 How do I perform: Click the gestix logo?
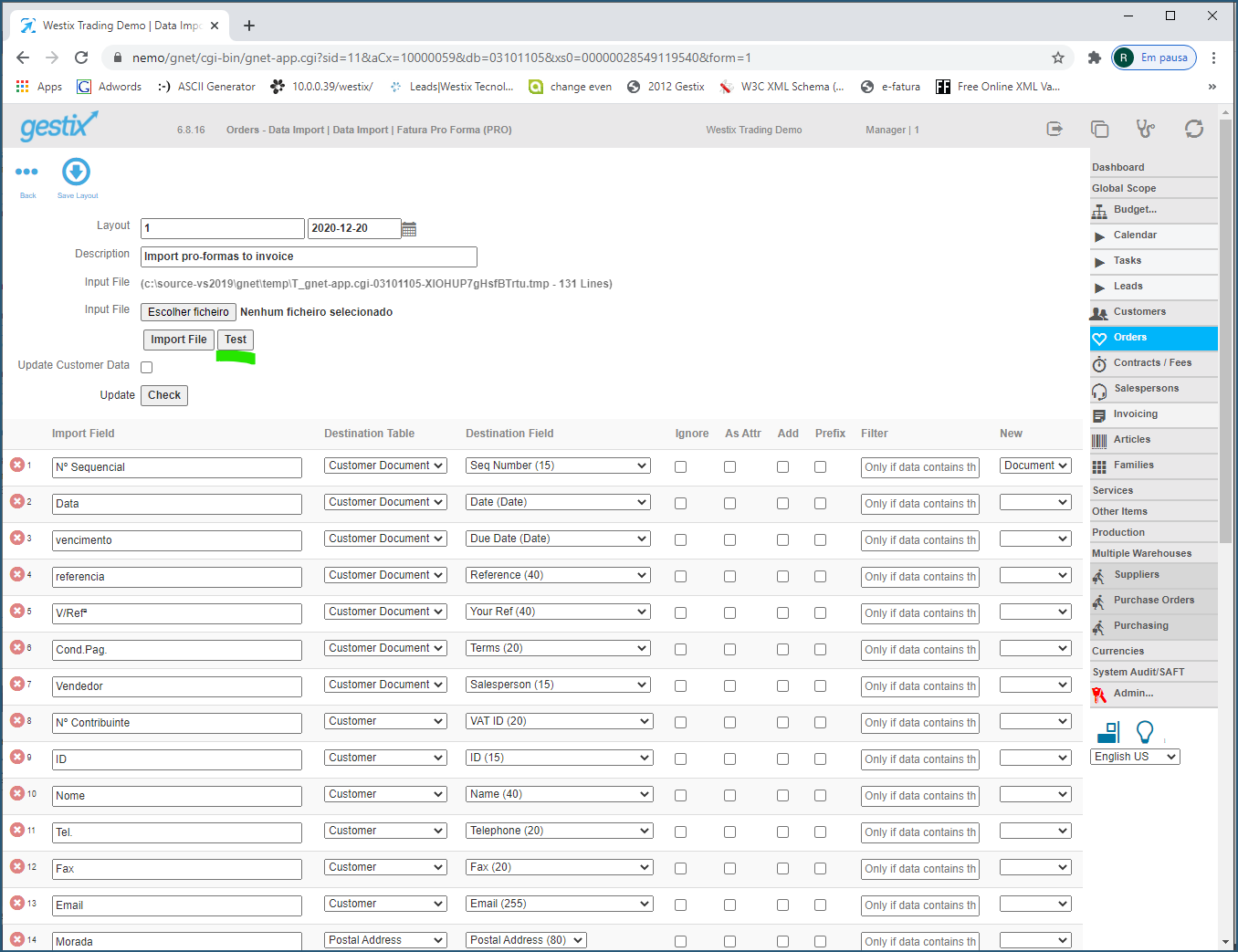(x=58, y=127)
